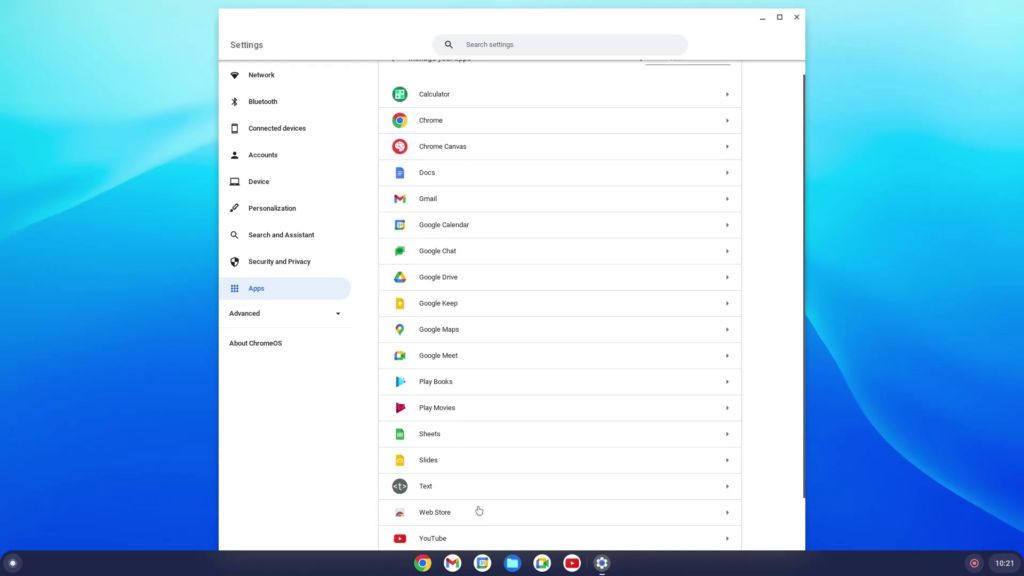Viewport: 1024px width, 576px height.
Task: Click the Gmail icon in apps list
Action: click(400, 199)
